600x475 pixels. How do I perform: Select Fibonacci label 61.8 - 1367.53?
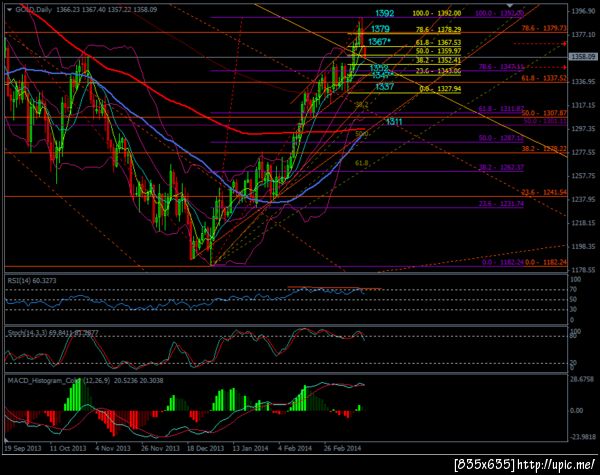coord(439,42)
